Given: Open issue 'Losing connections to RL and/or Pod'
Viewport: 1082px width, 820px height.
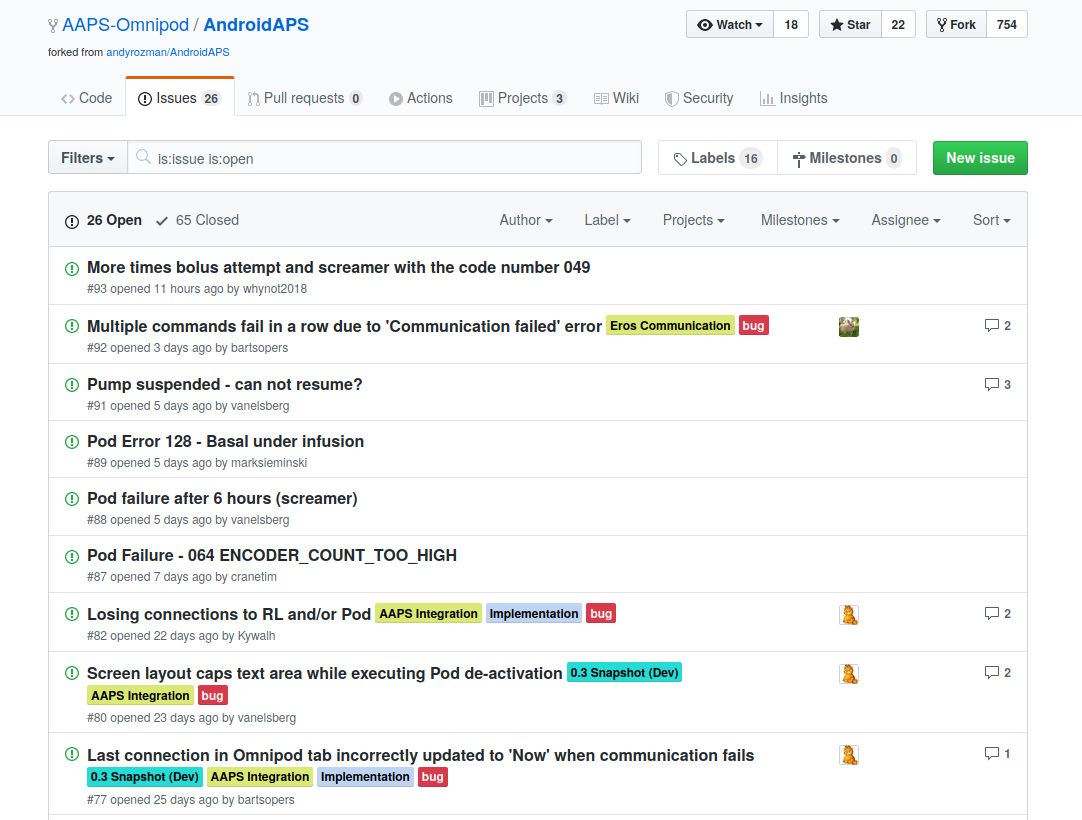Looking at the screenshot, I should pos(228,614).
